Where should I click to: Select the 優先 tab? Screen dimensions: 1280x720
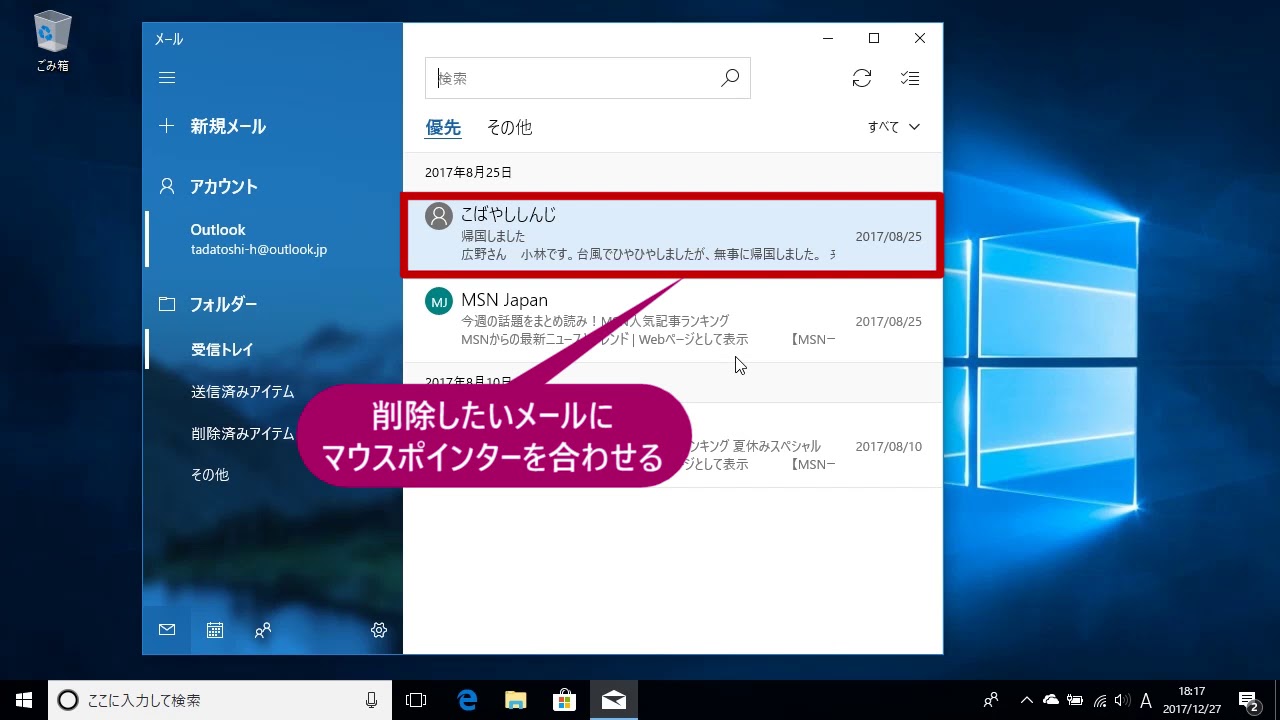tap(443, 128)
